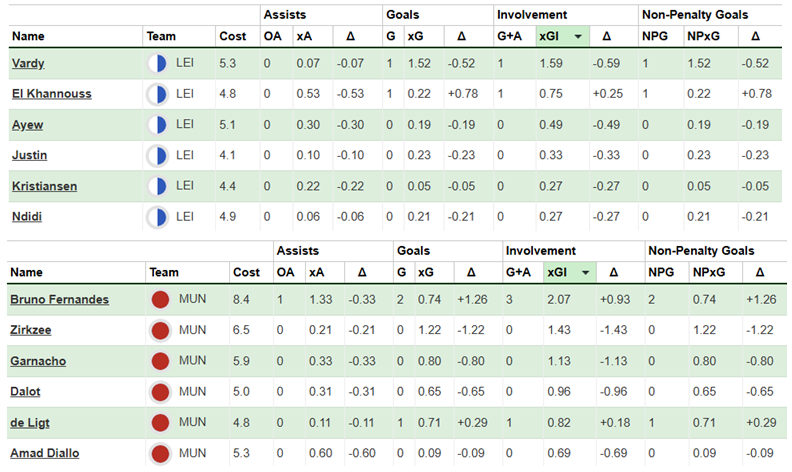Viewport: 792px width, 472px height.
Task: Click the Leicester badge in Vardy's row
Action: (158, 63)
